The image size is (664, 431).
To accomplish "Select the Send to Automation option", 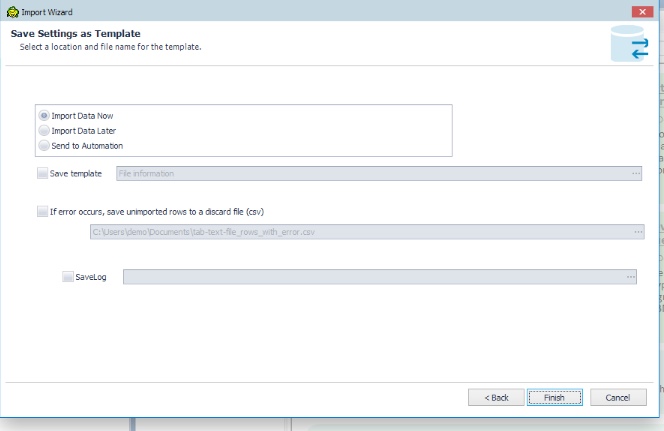I will [43, 146].
